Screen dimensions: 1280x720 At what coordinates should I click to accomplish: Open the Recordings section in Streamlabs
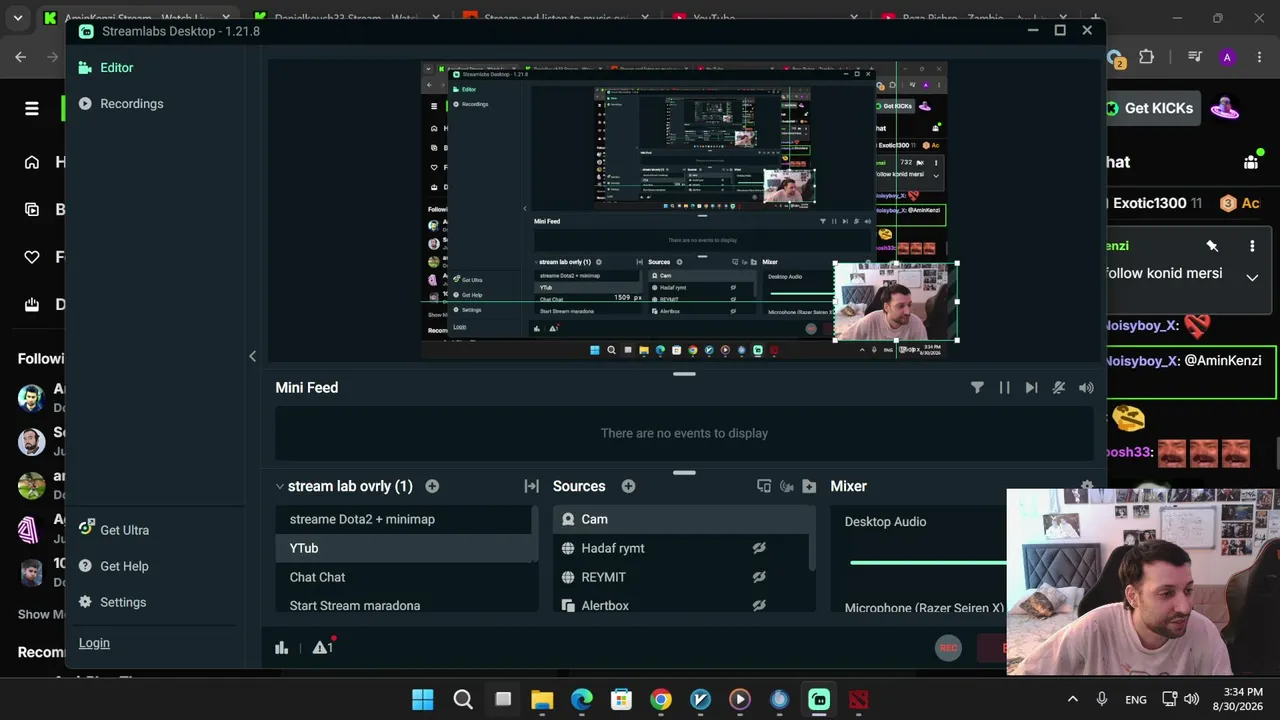121,104
